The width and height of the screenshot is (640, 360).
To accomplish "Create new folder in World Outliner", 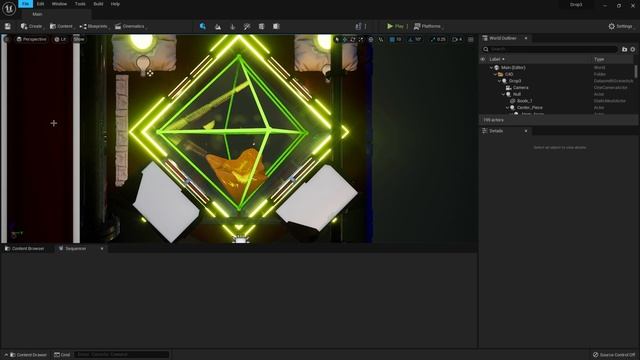I will (x=624, y=49).
